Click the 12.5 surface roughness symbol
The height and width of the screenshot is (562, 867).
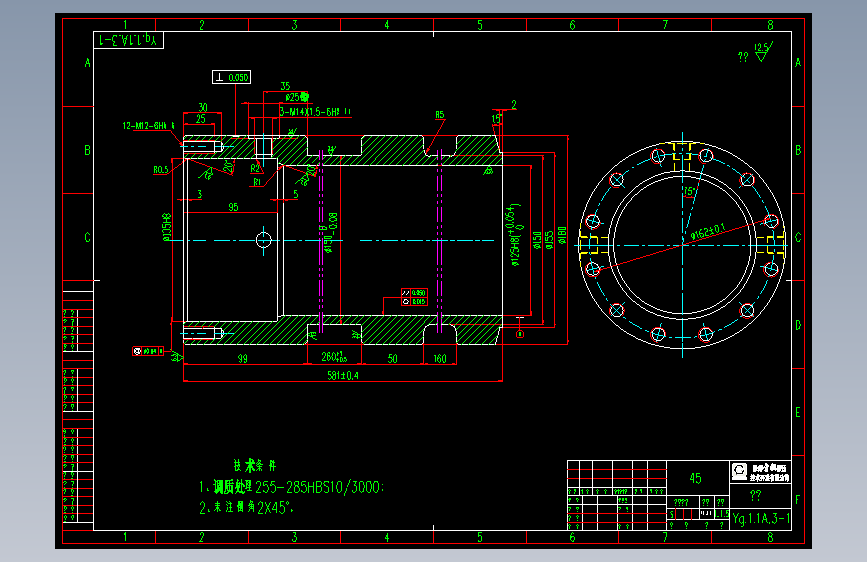(764, 51)
